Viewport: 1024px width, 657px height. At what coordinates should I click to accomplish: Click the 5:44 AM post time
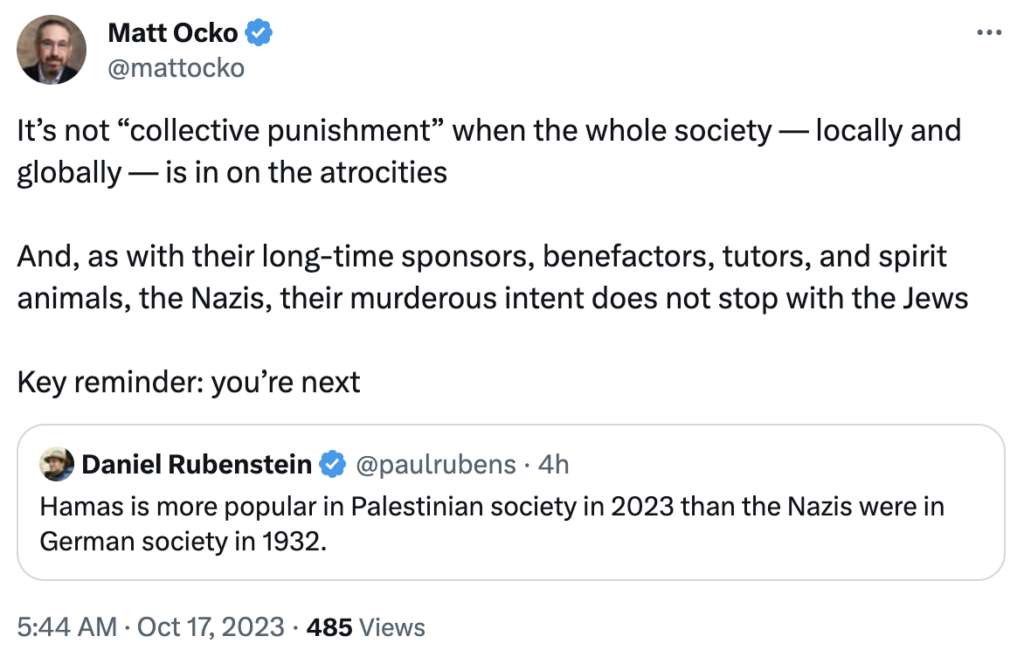tap(61, 627)
